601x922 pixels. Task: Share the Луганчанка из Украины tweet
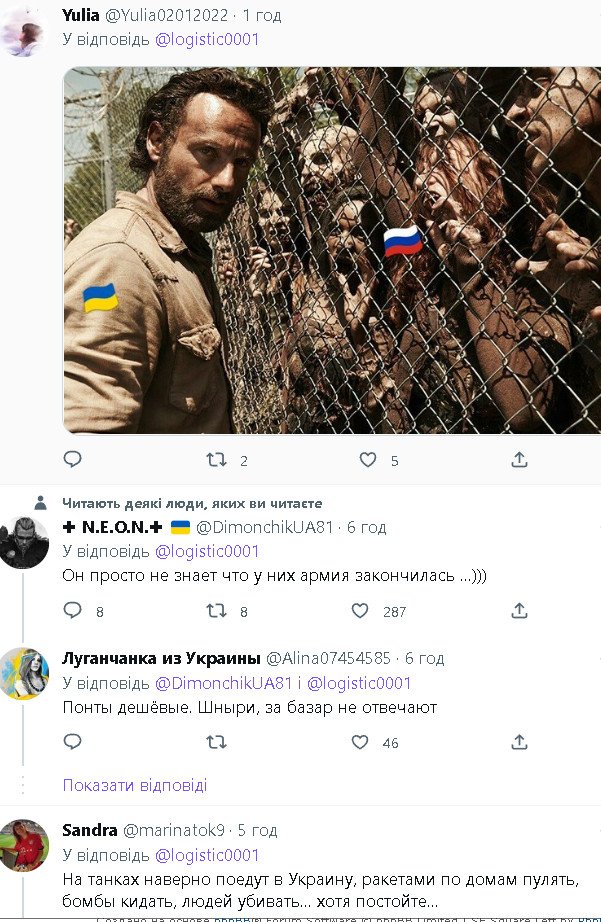coord(519,741)
